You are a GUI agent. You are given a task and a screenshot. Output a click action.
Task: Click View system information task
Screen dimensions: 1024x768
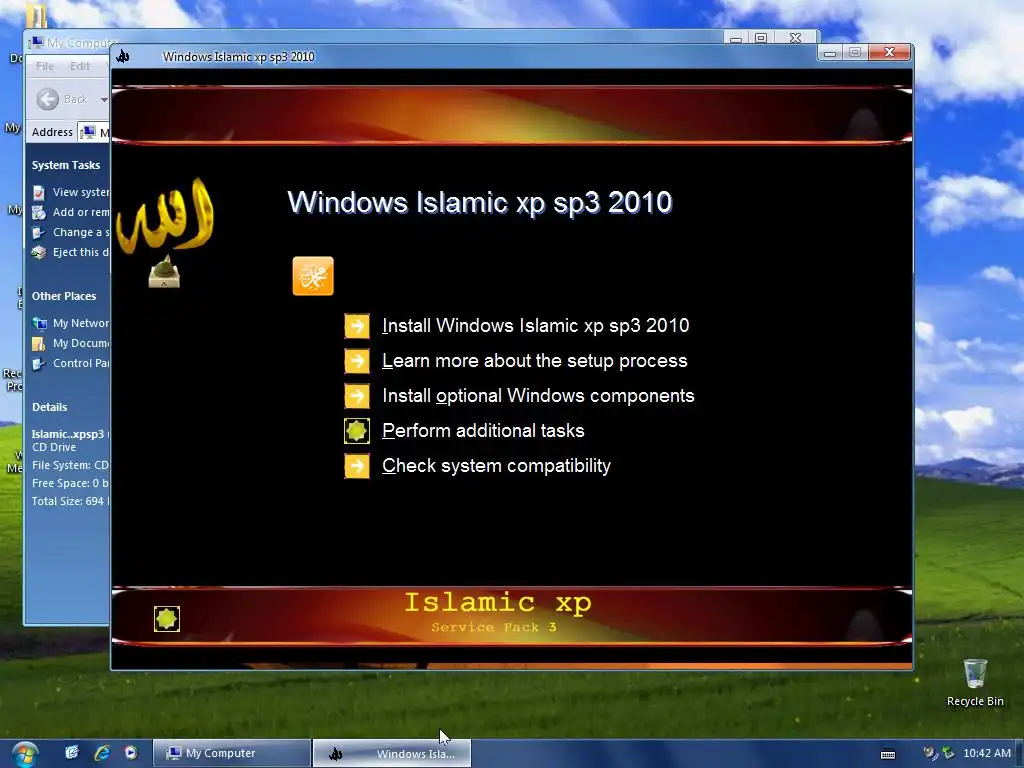[81, 192]
